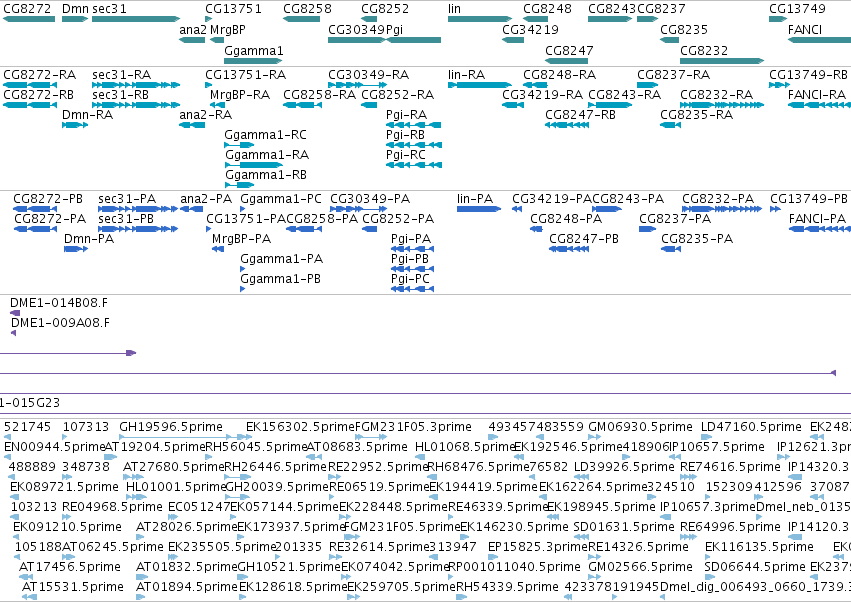Image resolution: width=851 pixels, height=602 pixels.
Task: Open protein 'CG8247-PB'
Action: 584,239
